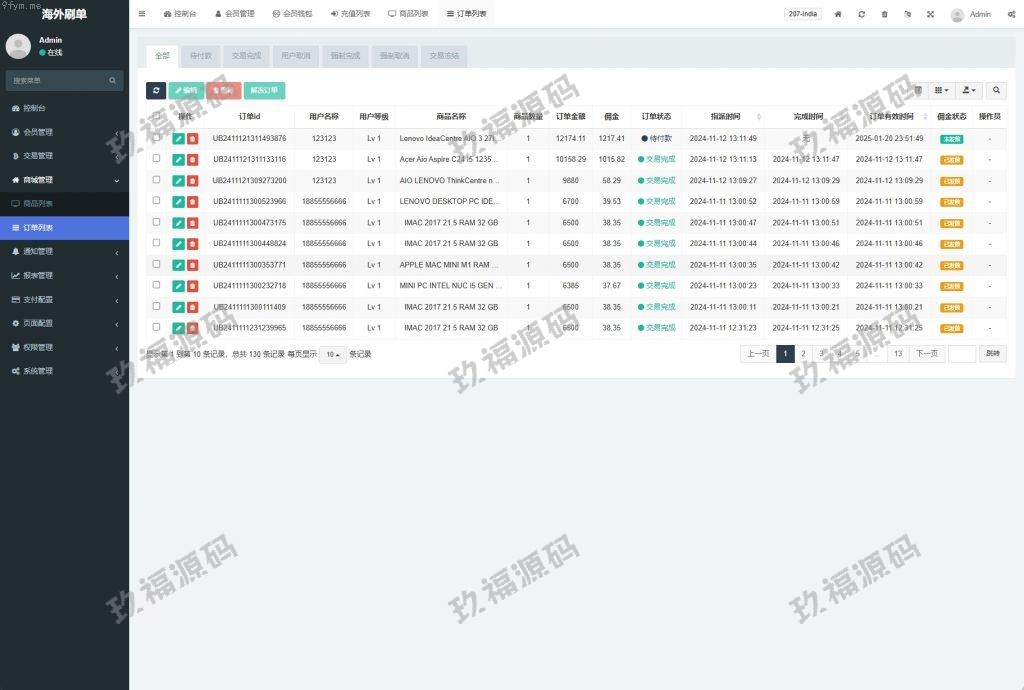Click the green edit icon for order UB24111121311493876

178,139
